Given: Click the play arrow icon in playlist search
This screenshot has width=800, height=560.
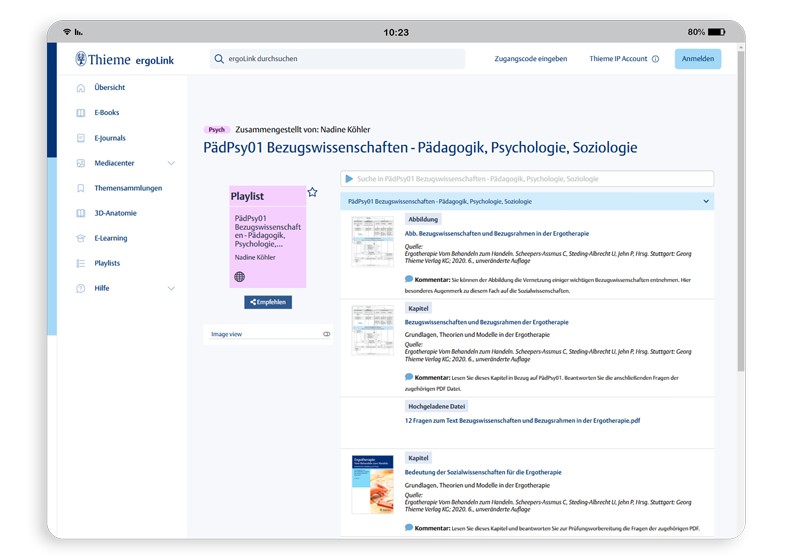Looking at the screenshot, I should (349, 179).
